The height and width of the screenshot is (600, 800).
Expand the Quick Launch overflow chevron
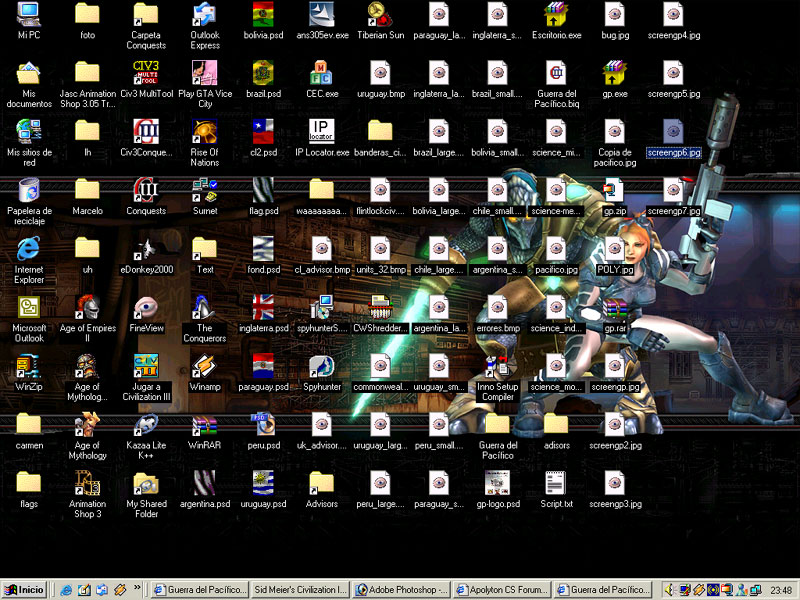pyautogui.click(x=138, y=590)
